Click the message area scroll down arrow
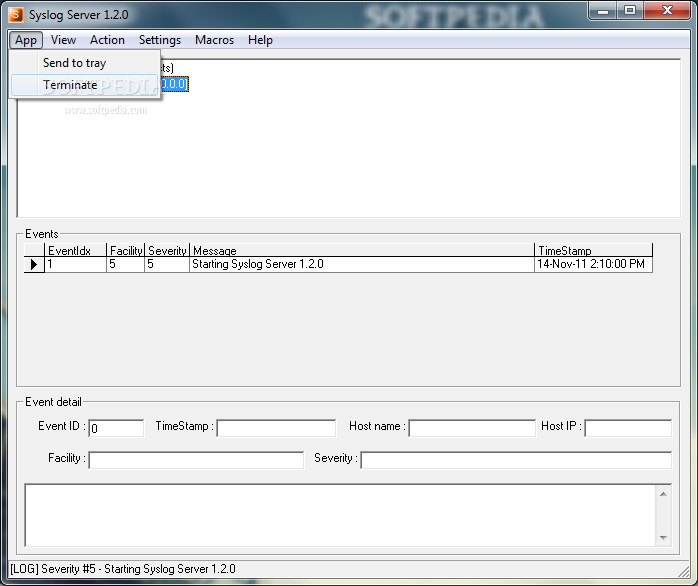The image size is (698, 586). point(663,537)
